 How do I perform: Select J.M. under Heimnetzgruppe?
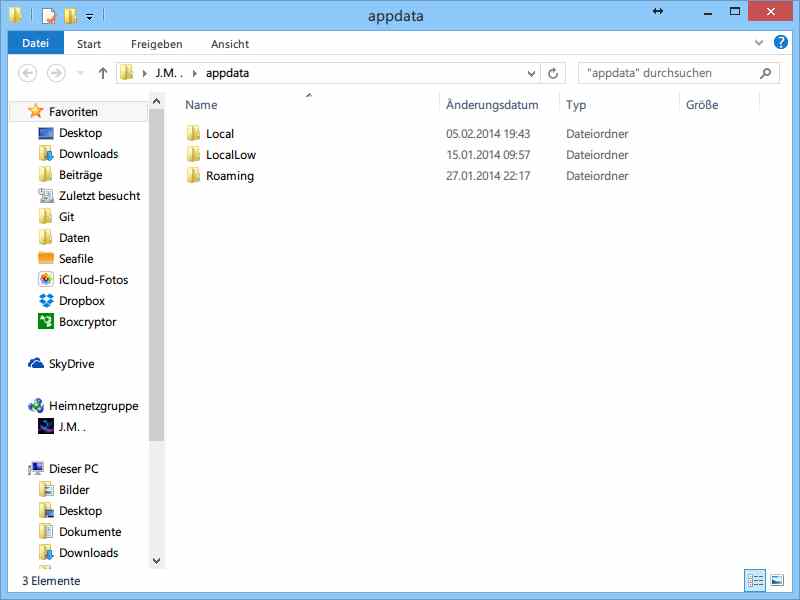(72, 427)
